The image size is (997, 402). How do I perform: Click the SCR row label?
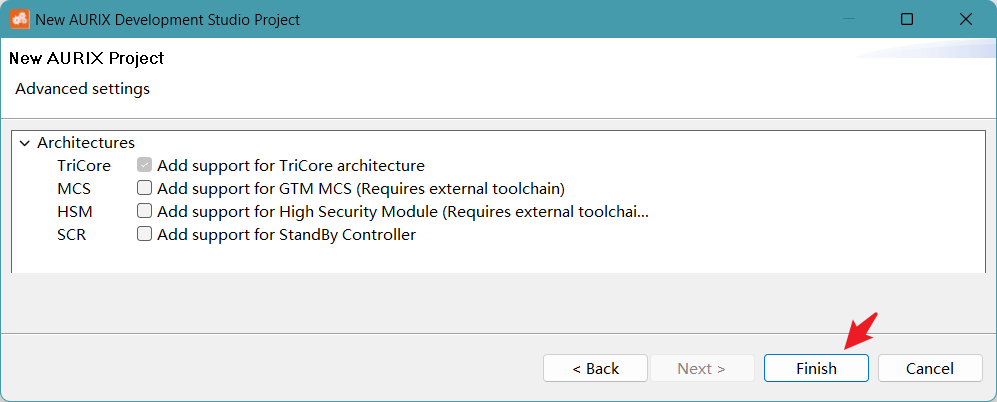coord(72,235)
